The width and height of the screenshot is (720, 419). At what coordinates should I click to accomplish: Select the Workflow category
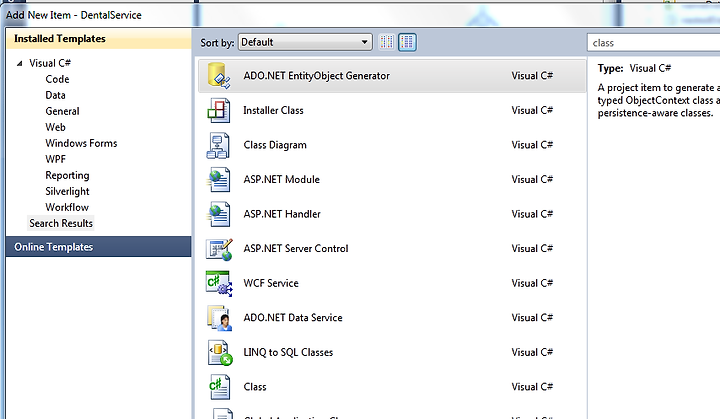point(67,207)
